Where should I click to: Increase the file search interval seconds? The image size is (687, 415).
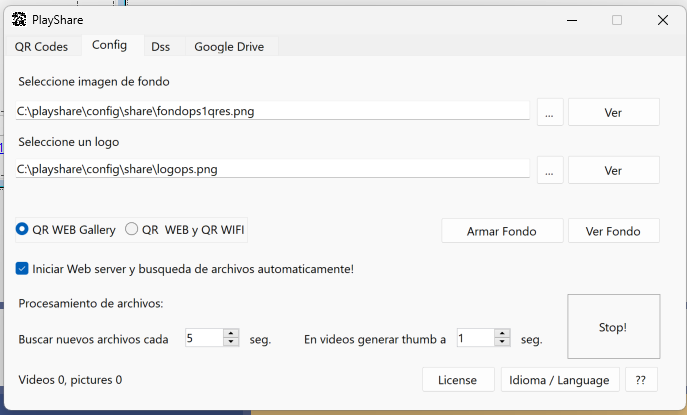coord(231,333)
